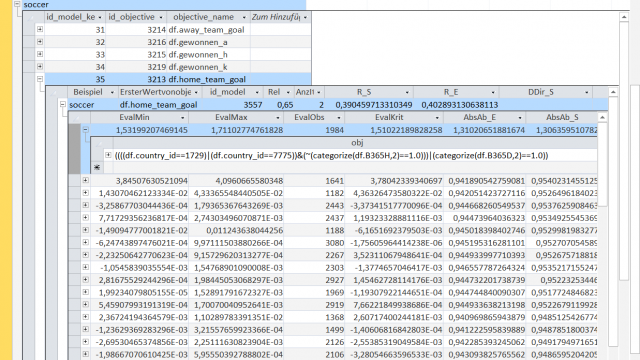Open R_S column filter dropdown
Viewport: 640px width, 360px height.
(x=407, y=92)
